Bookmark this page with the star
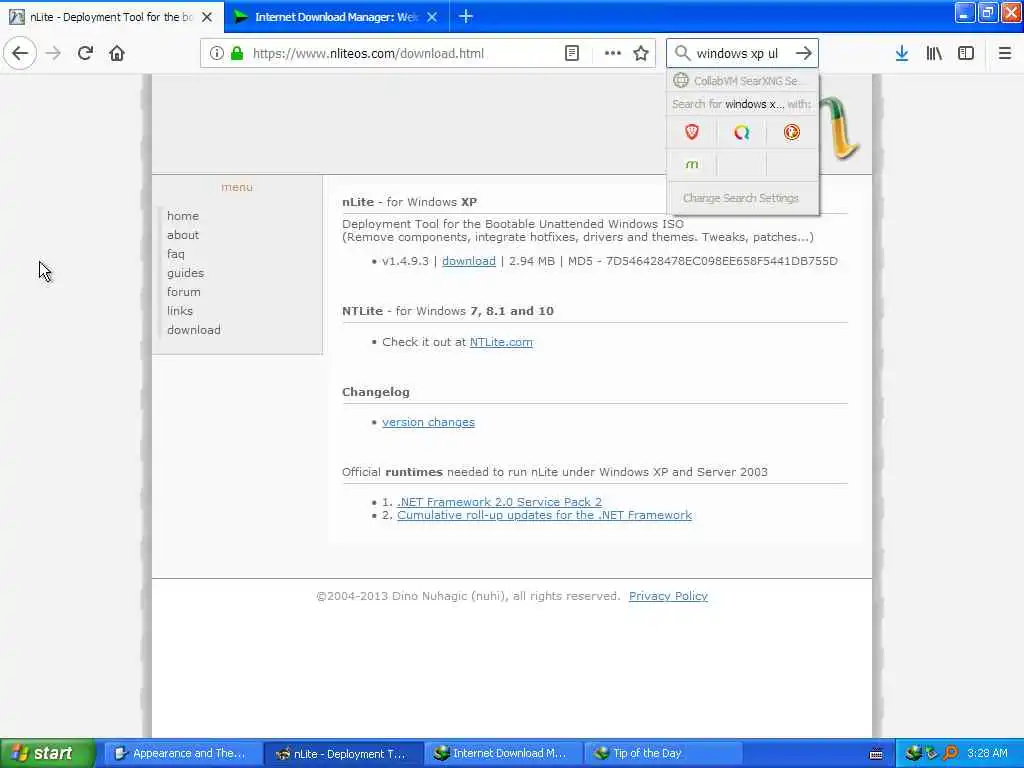 (641, 54)
